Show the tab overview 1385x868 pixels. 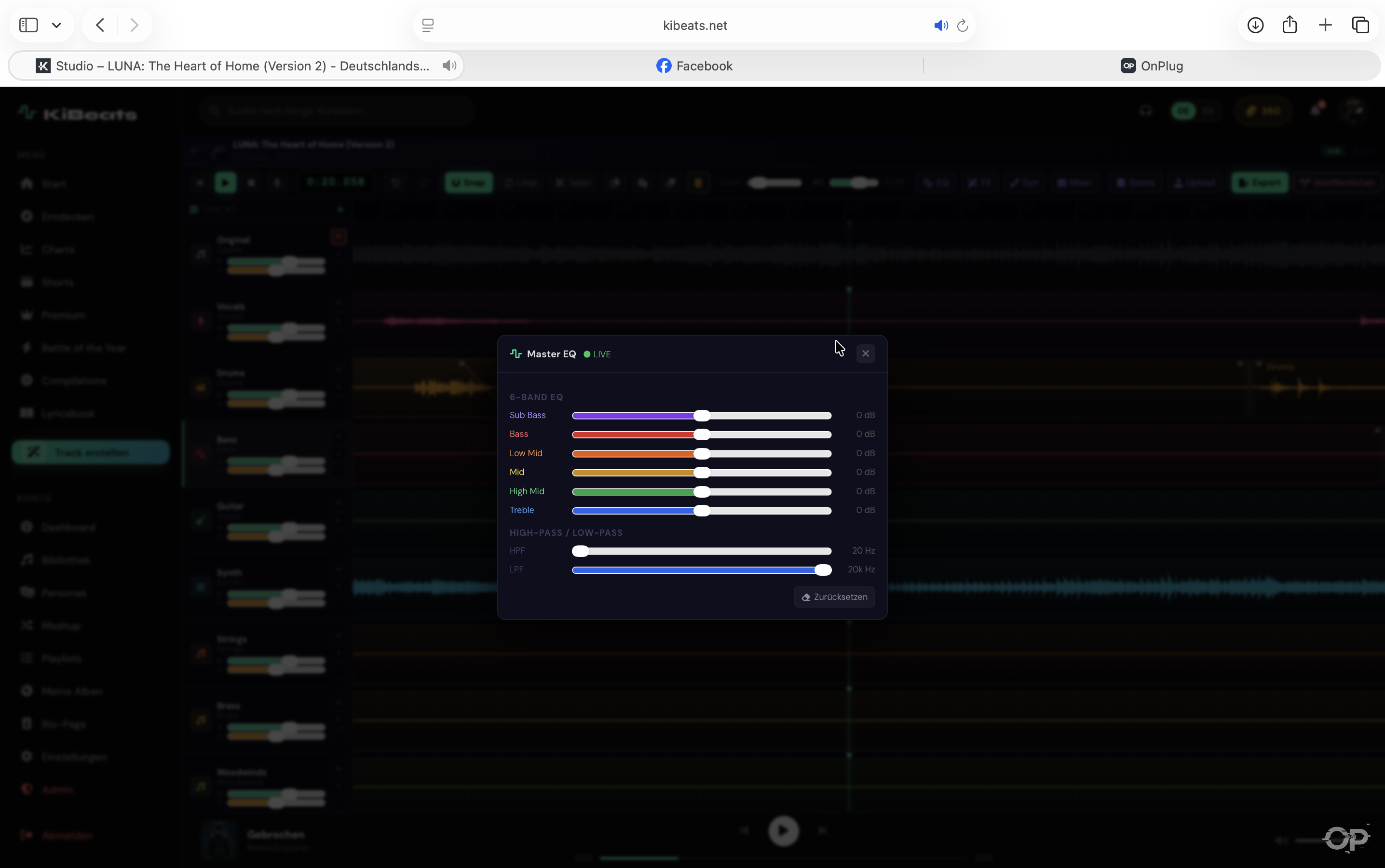[x=1360, y=25]
